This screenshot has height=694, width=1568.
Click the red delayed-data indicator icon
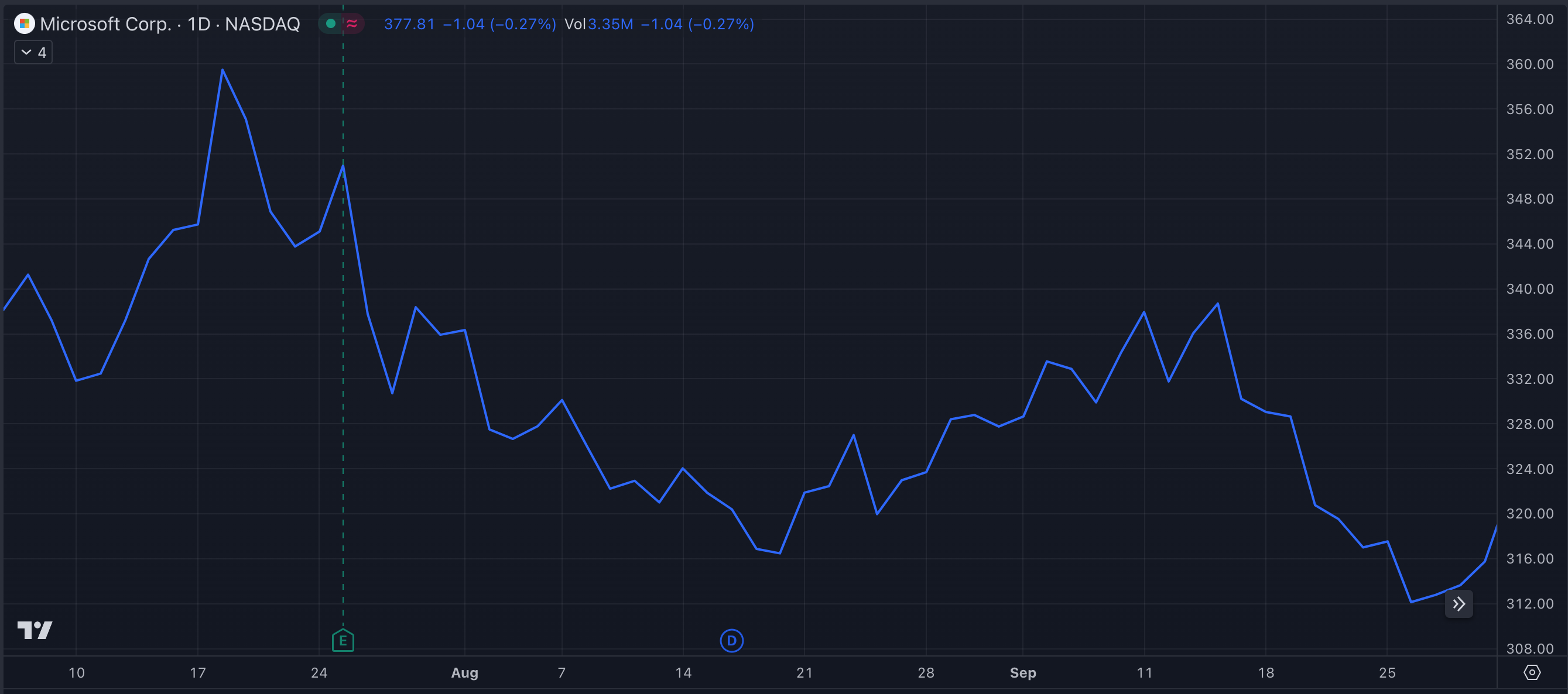point(352,24)
